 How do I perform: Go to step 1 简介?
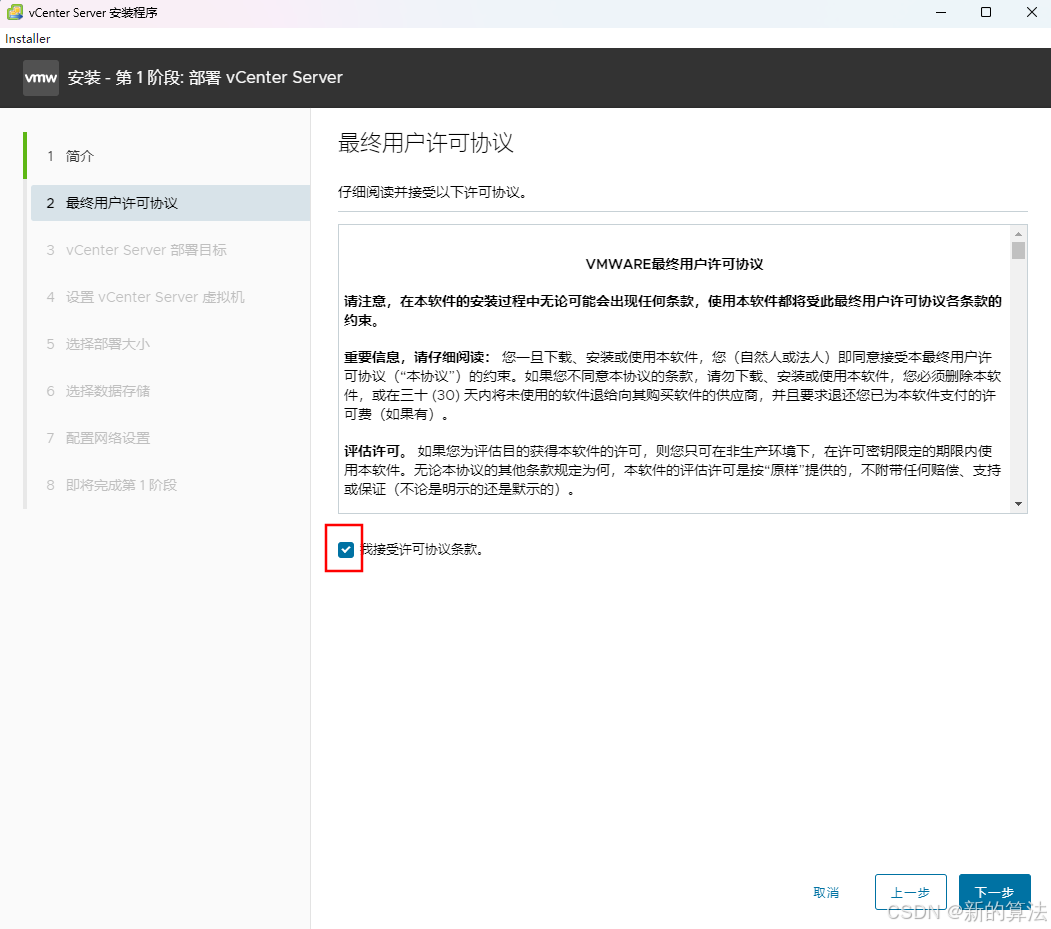coord(170,156)
